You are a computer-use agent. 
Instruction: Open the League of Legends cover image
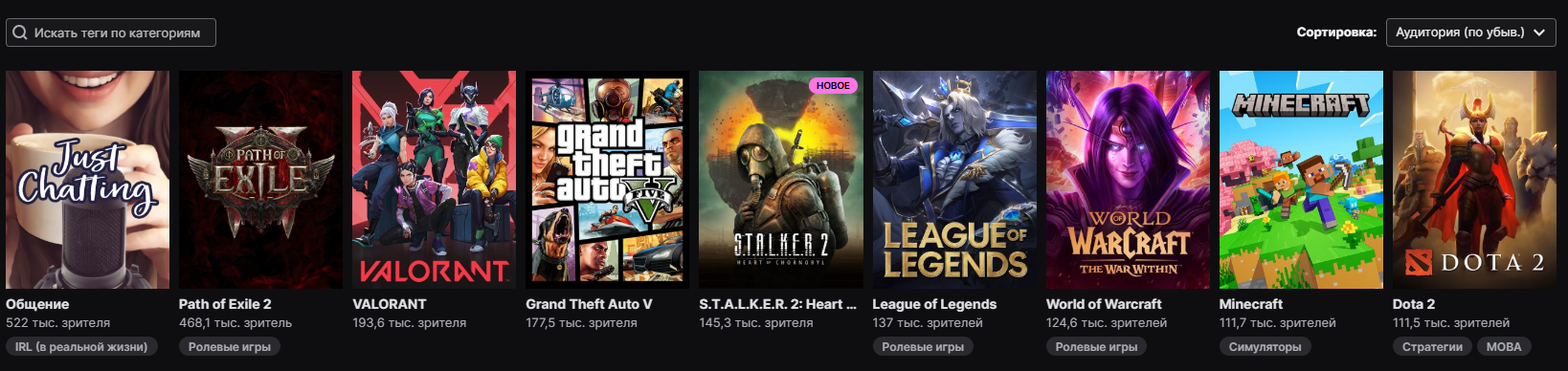954,180
